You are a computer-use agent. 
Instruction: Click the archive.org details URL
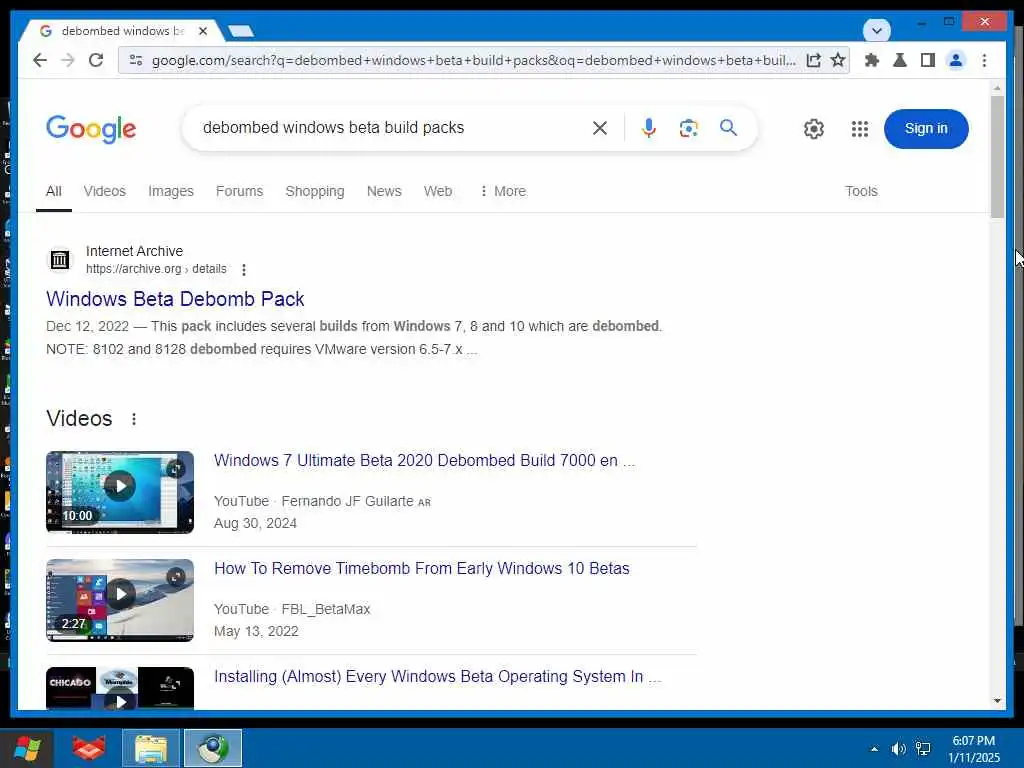pos(156,269)
